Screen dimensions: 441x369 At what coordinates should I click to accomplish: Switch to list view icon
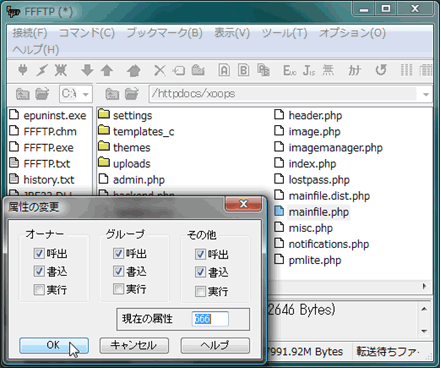coord(406,70)
